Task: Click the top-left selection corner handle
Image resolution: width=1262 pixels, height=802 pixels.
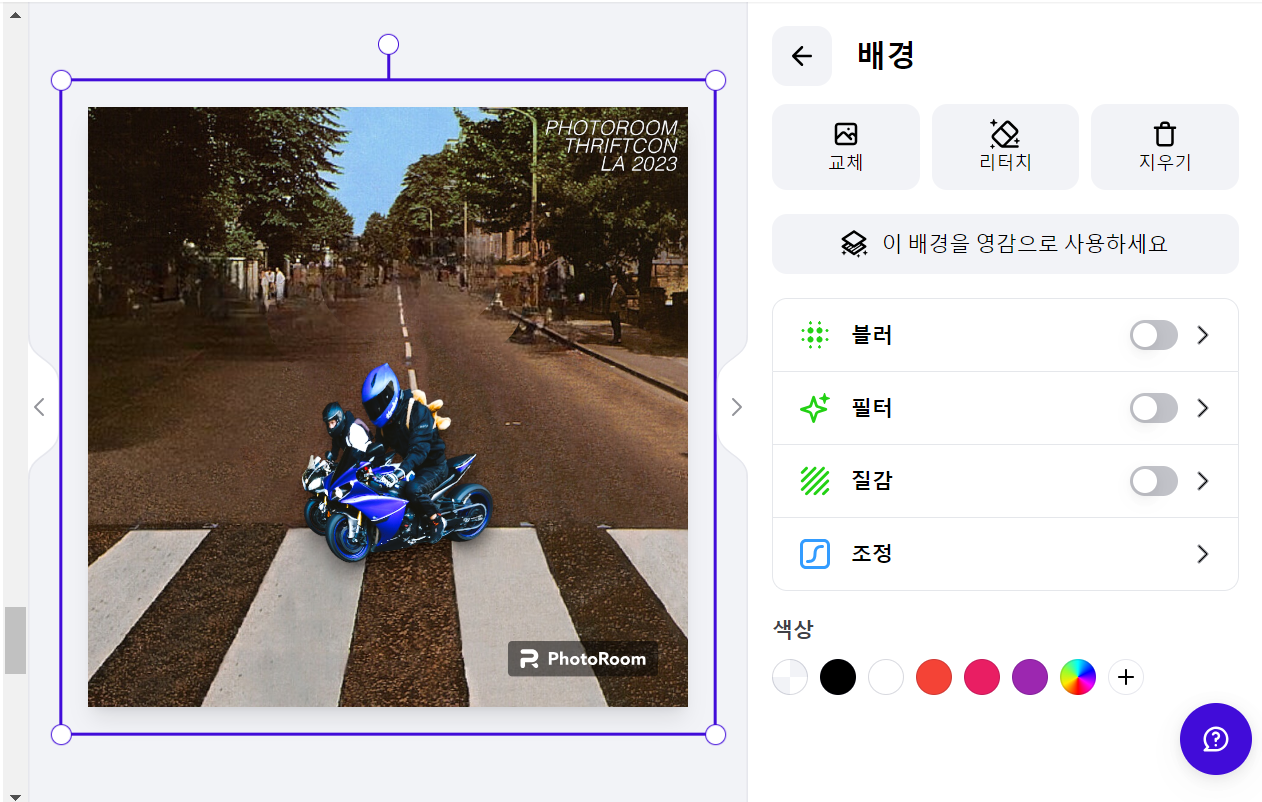Action: pos(61,80)
